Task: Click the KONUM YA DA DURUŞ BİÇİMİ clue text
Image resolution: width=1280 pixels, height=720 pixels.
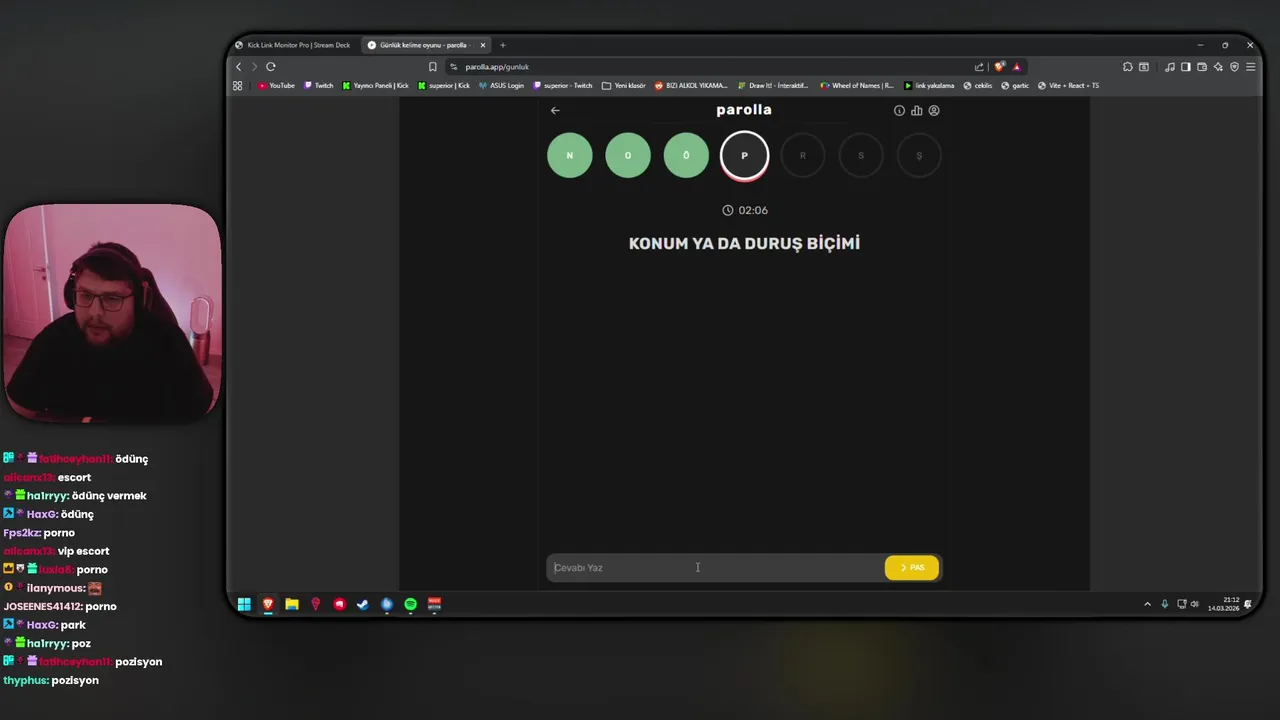Action: (x=744, y=243)
